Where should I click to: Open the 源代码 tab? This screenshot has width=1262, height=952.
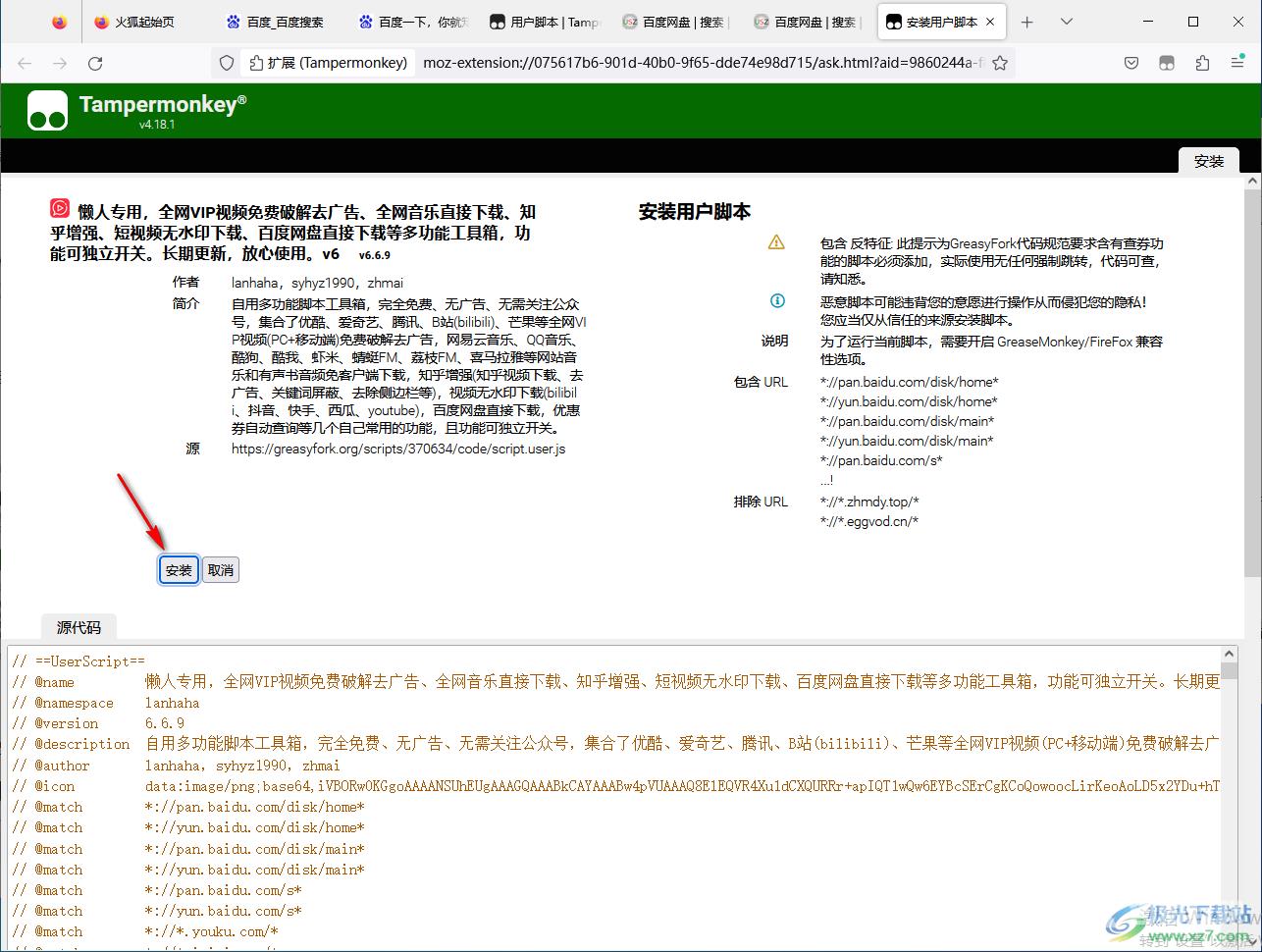[79, 627]
